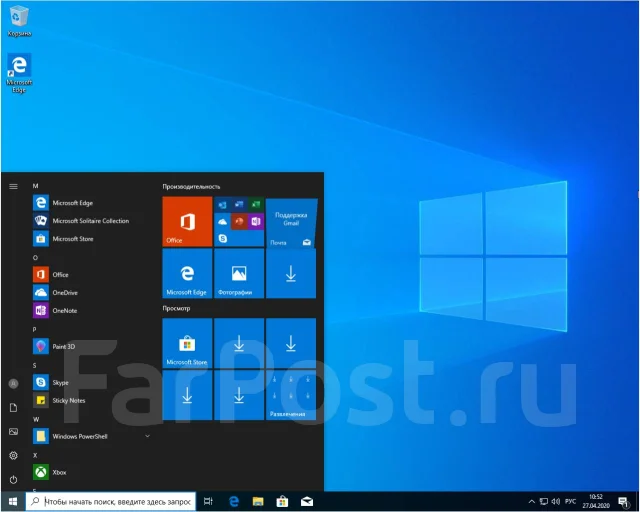The width and height of the screenshot is (640, 512).
Task: Open the Action Center notifications icon
Action: (624, 502)
